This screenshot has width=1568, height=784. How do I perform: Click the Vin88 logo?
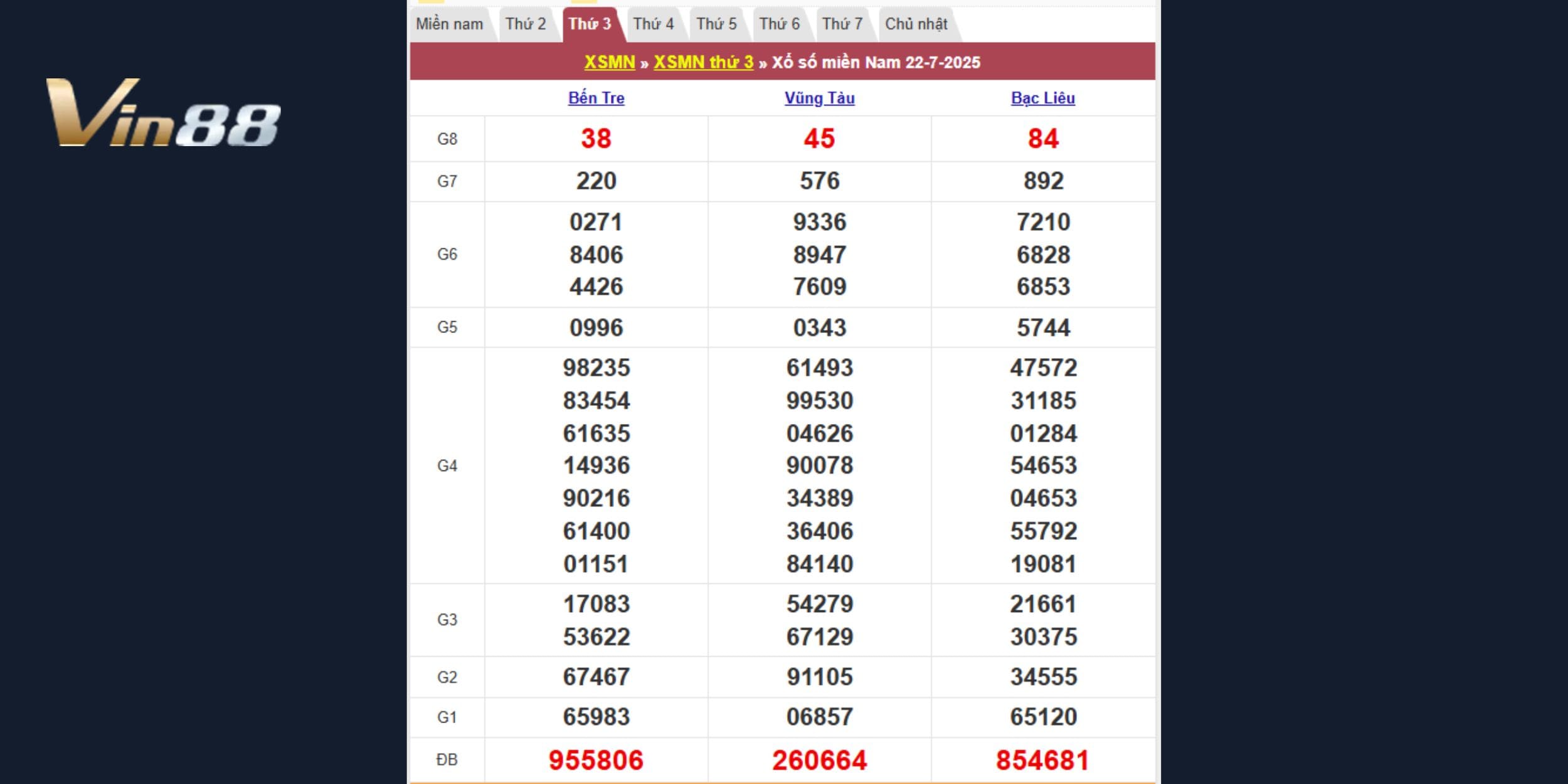click(x=163, y=113)
